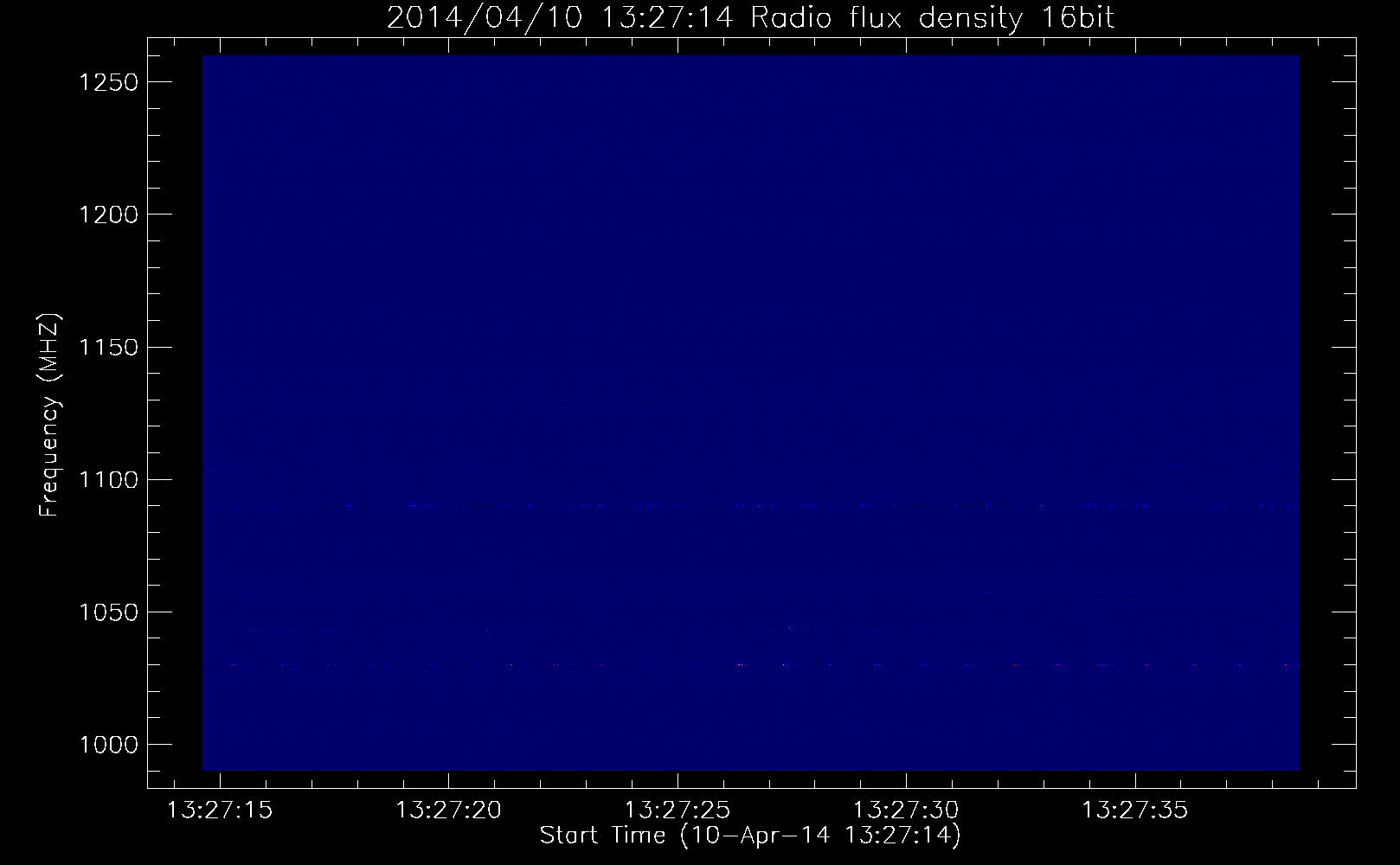Click the 'Frequency (MHZ)' y-axis label
Screen dimensions: 1400x865
click(48, 416)
